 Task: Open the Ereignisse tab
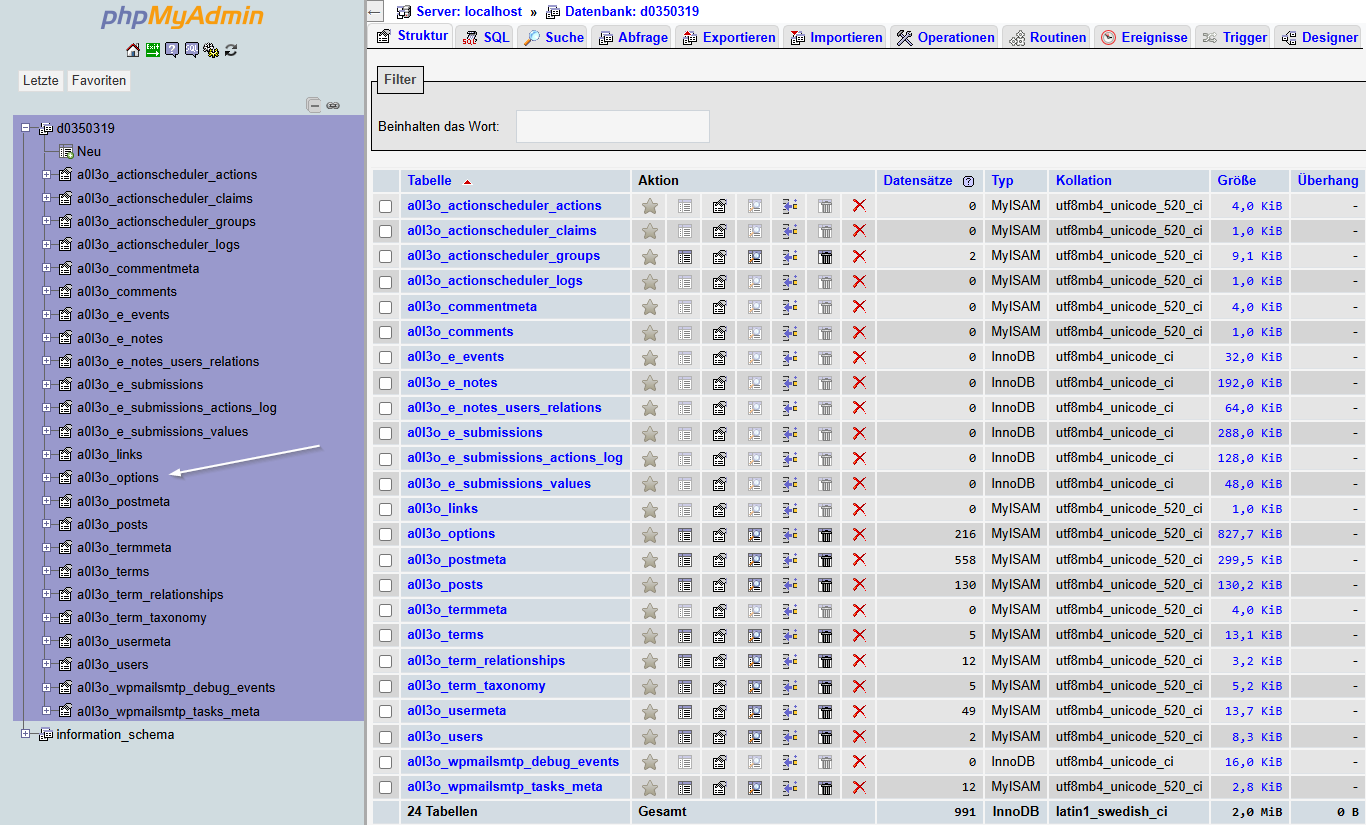click(1143, 37)
